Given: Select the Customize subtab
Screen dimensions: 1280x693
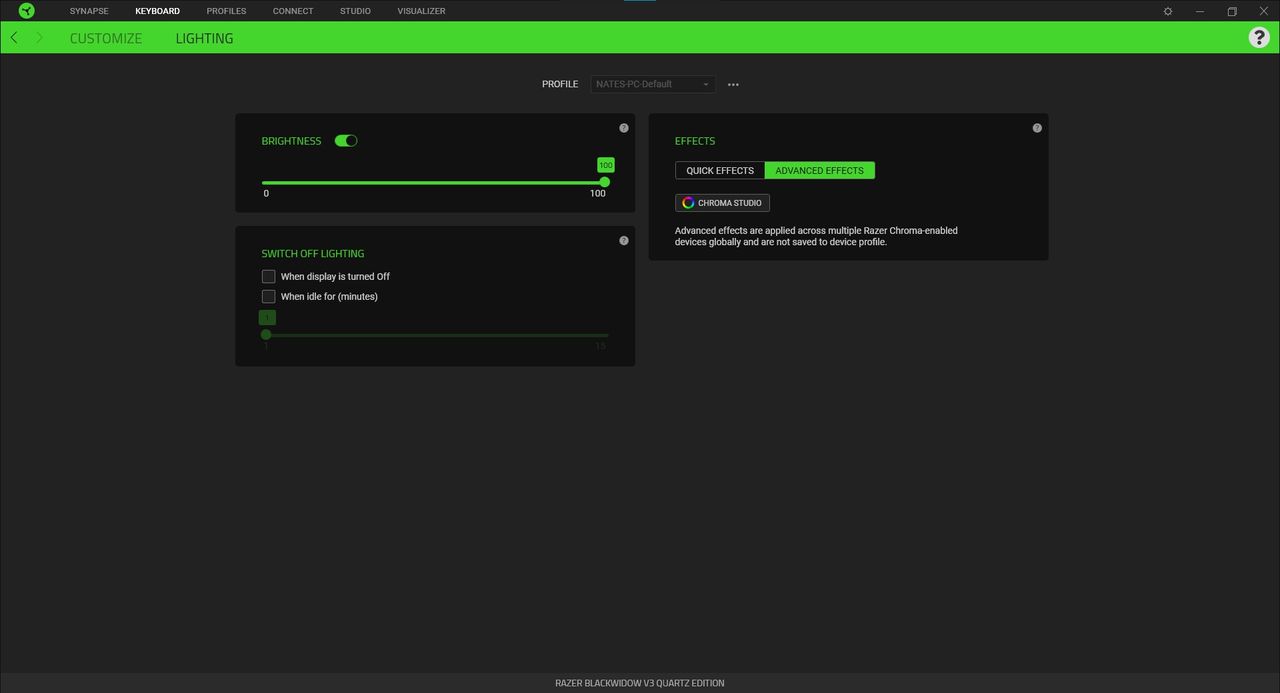Looking at the screenshot, I should click(x=106, y=38).
